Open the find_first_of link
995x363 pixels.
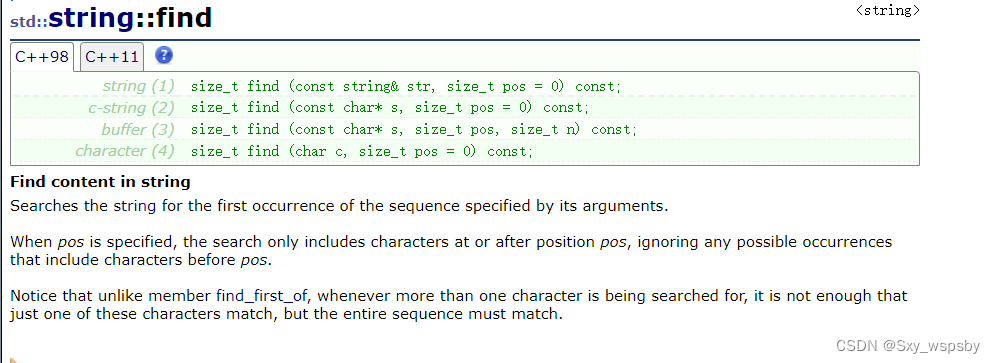coord(261,296)
